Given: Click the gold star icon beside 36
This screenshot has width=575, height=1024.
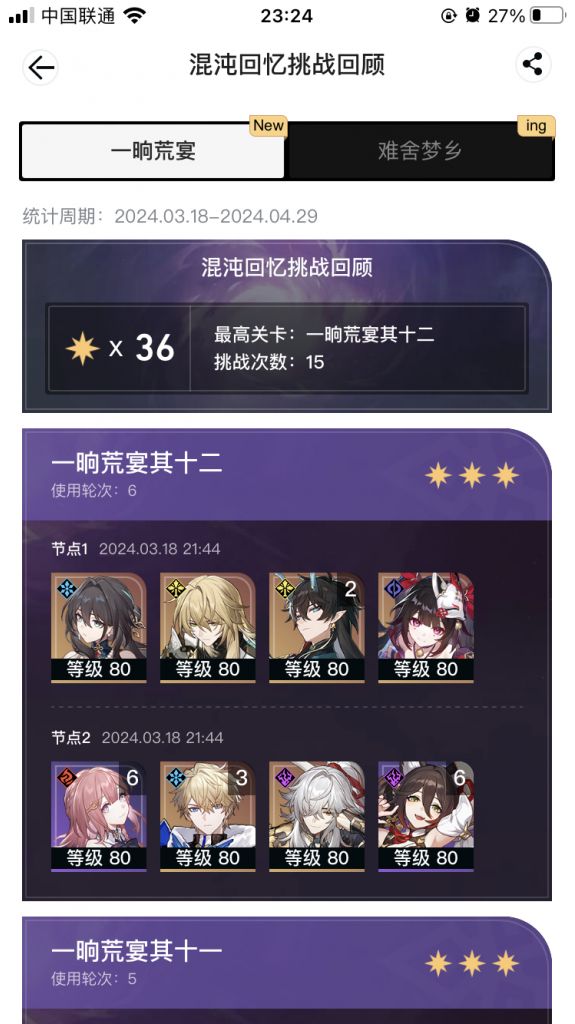Looking at the screenshot, I should pyautogui.click(x=83, y=348).
